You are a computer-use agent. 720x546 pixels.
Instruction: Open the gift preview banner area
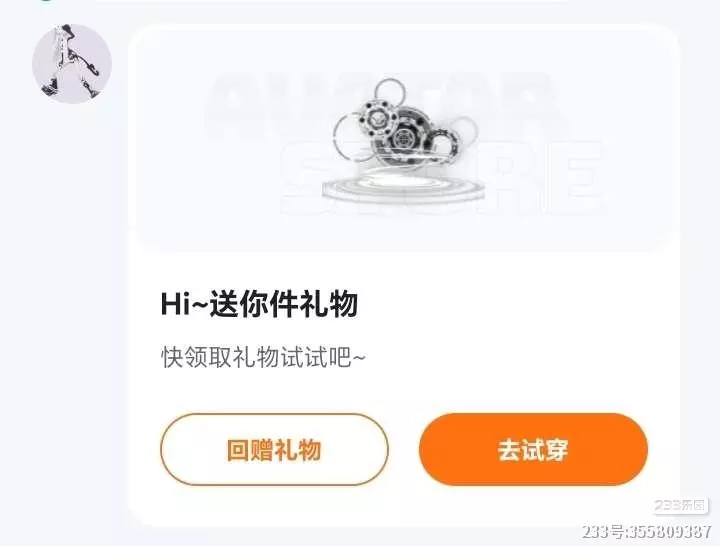pos(403,140)
